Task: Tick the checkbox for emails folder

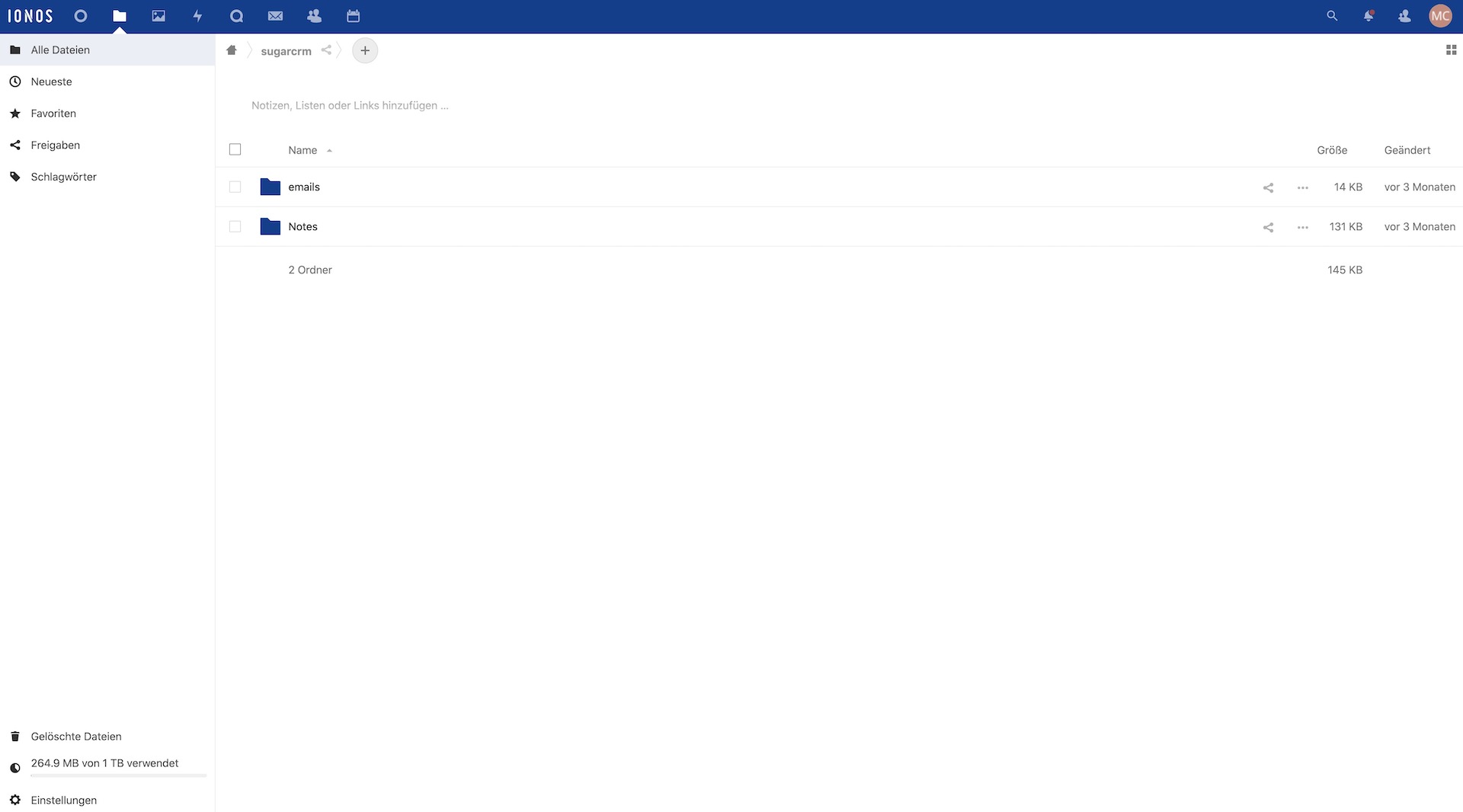Action: [235, 187]
